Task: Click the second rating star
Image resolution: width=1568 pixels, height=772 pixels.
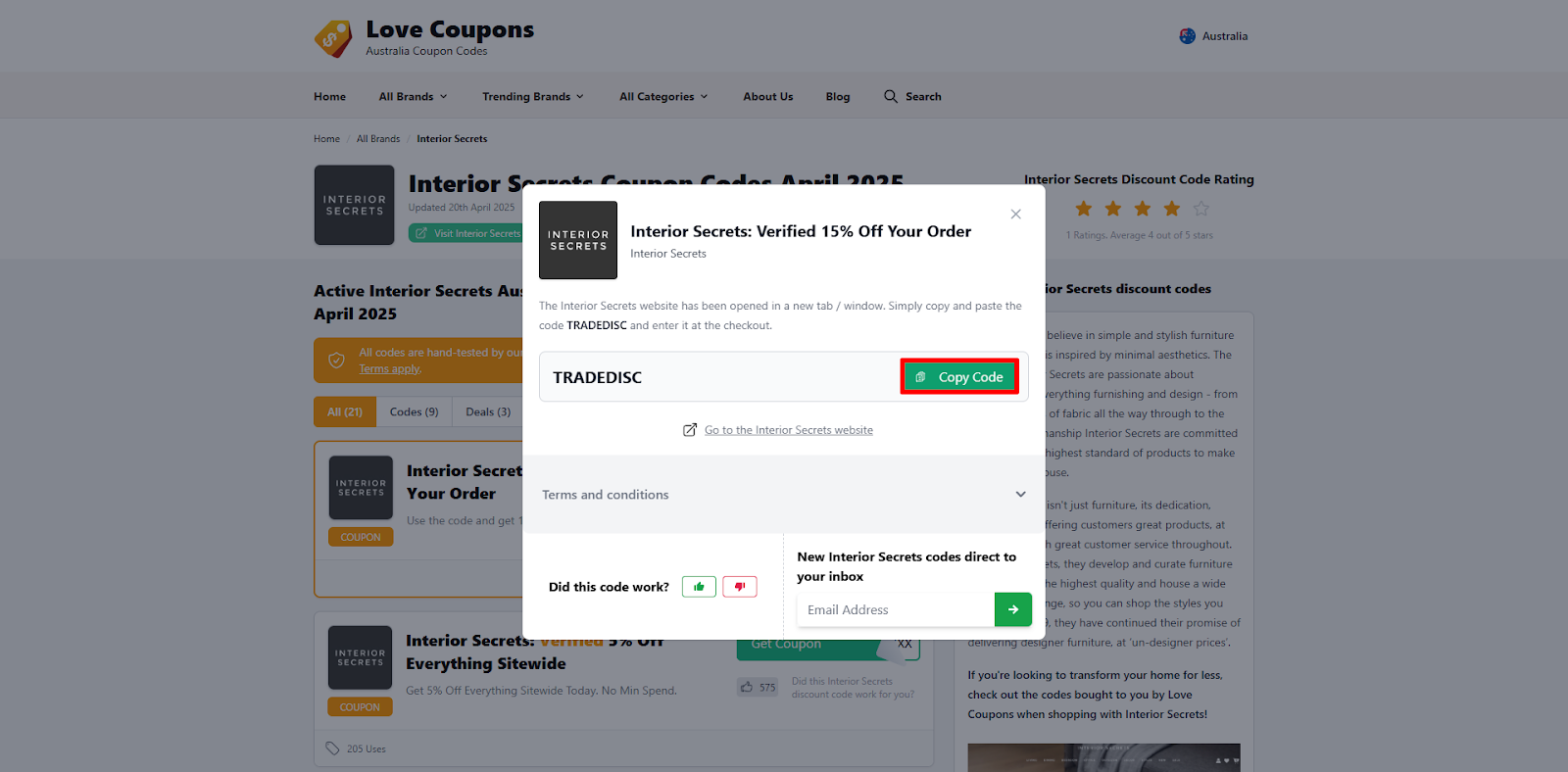Action: [x=1113, y=209]
